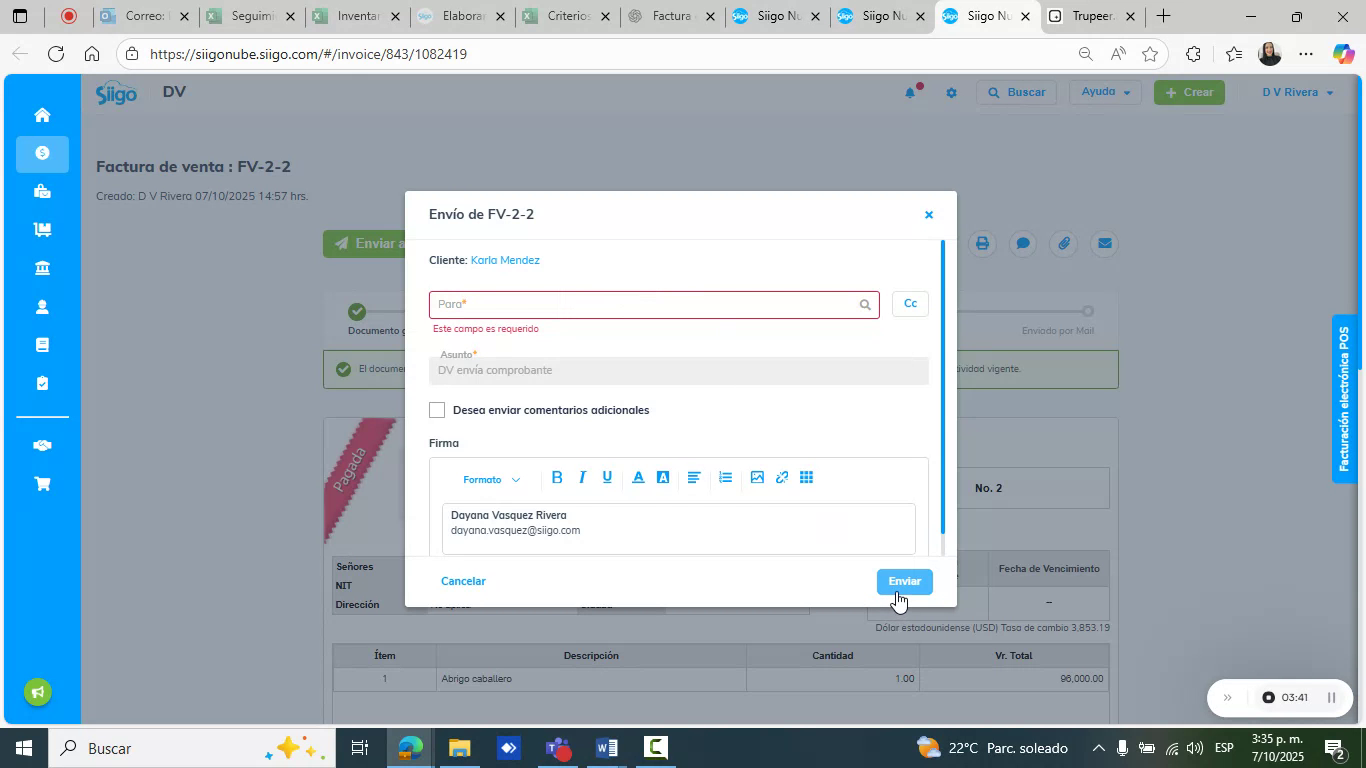Insert table into signature

[807, 478]
